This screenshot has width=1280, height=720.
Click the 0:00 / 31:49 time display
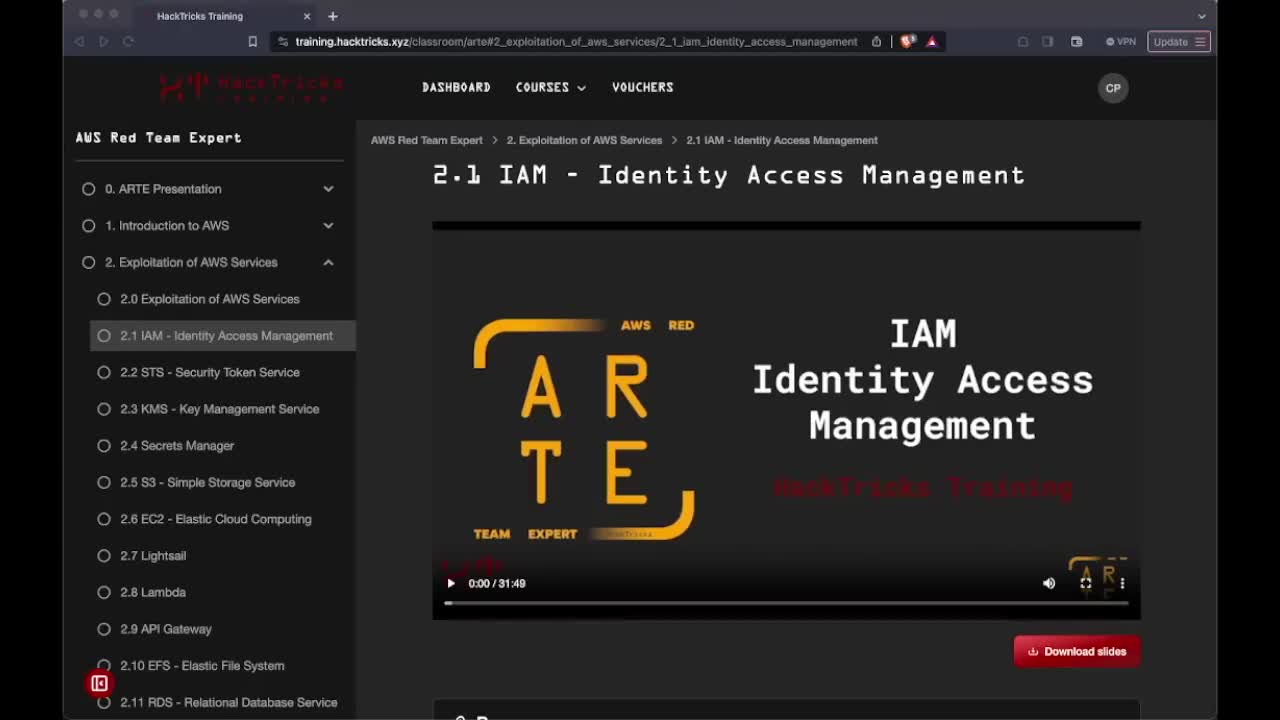497,583
